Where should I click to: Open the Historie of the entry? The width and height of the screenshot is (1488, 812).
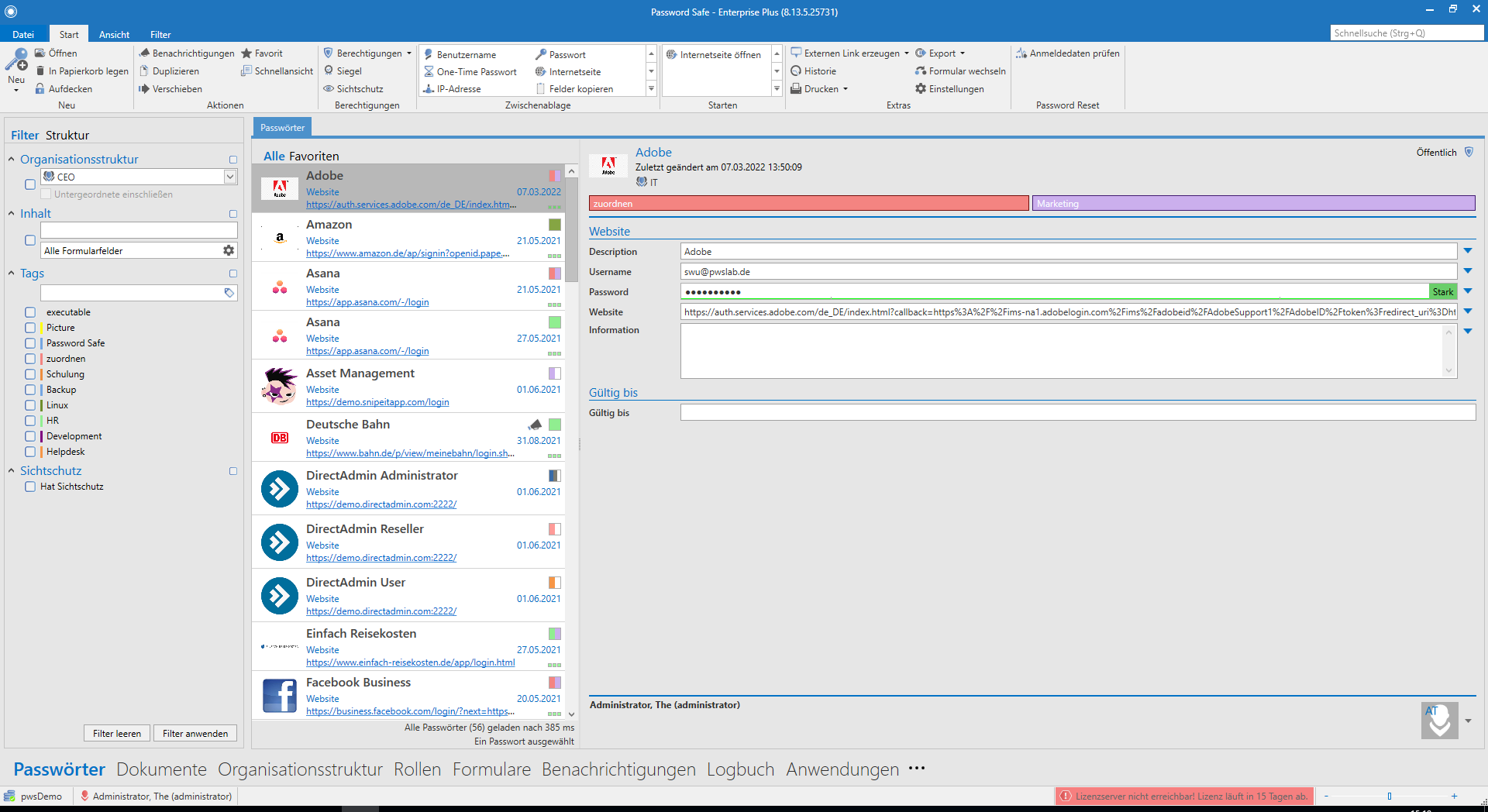click(813, 71)
